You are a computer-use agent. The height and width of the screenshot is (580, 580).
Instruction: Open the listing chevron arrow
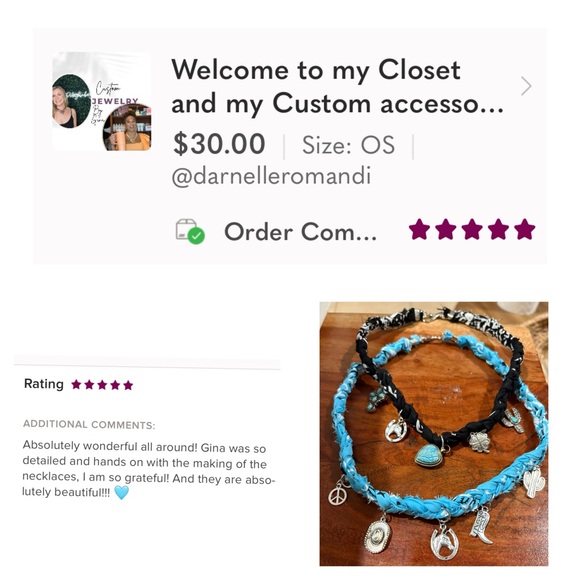[x=526, y=87]
